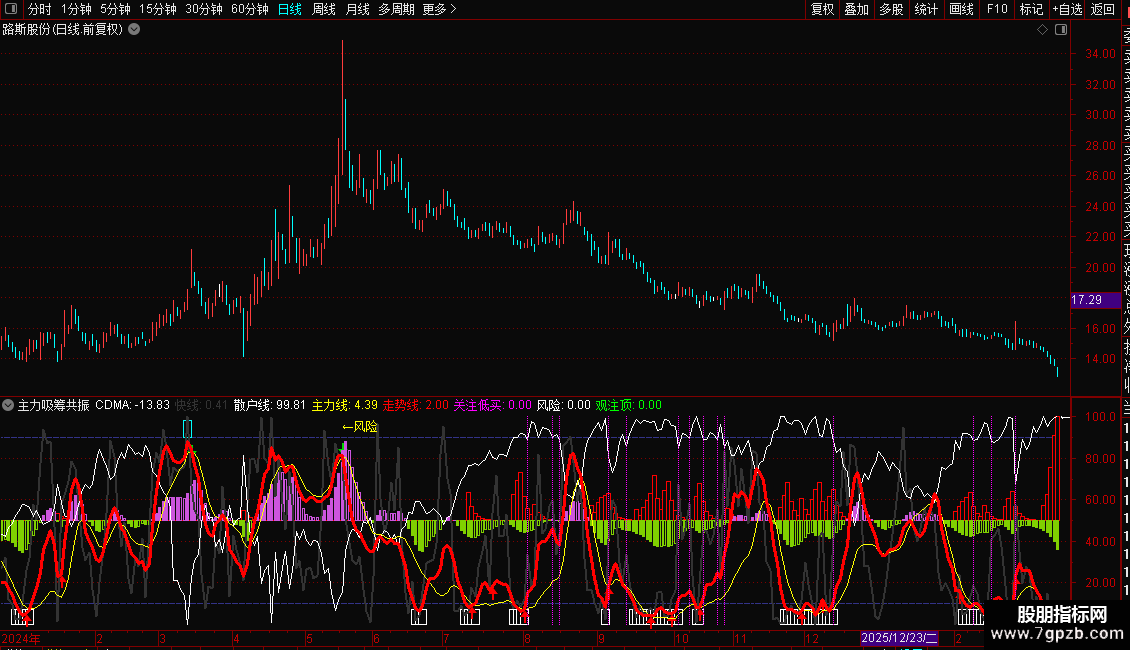Viewport: 1130px width, 650px height.
Task: Open 多周期 multi-period view
Action: pyautogui.click(x=396, y=9)
